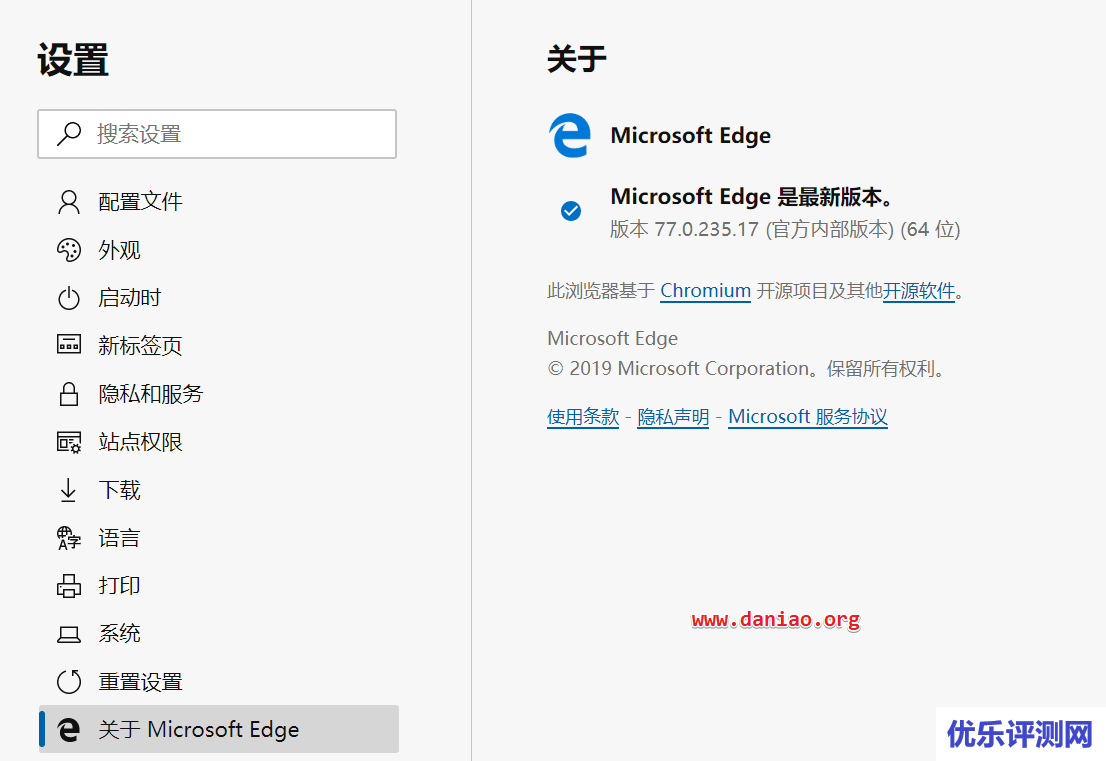This screenshot has width=1106, height=761.
Task: Open the Chromium project link
Action: [x=705, y=291]
